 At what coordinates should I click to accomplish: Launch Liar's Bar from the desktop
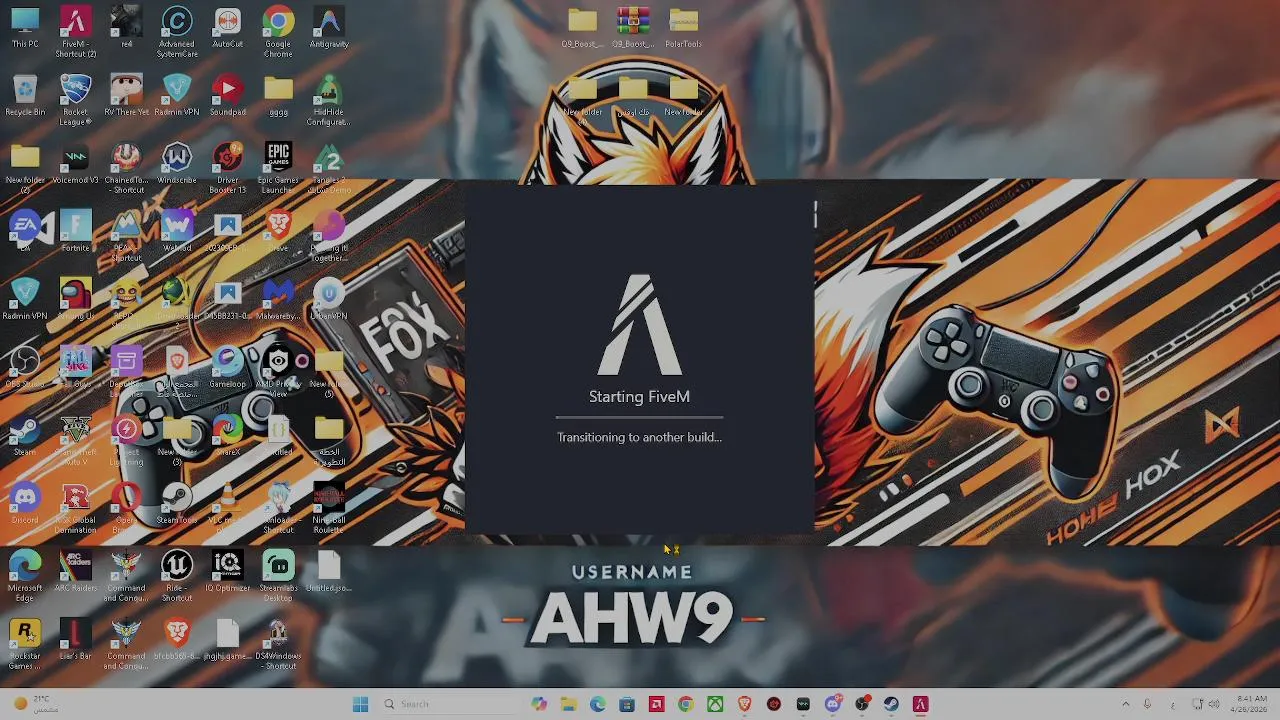[76, 640]
